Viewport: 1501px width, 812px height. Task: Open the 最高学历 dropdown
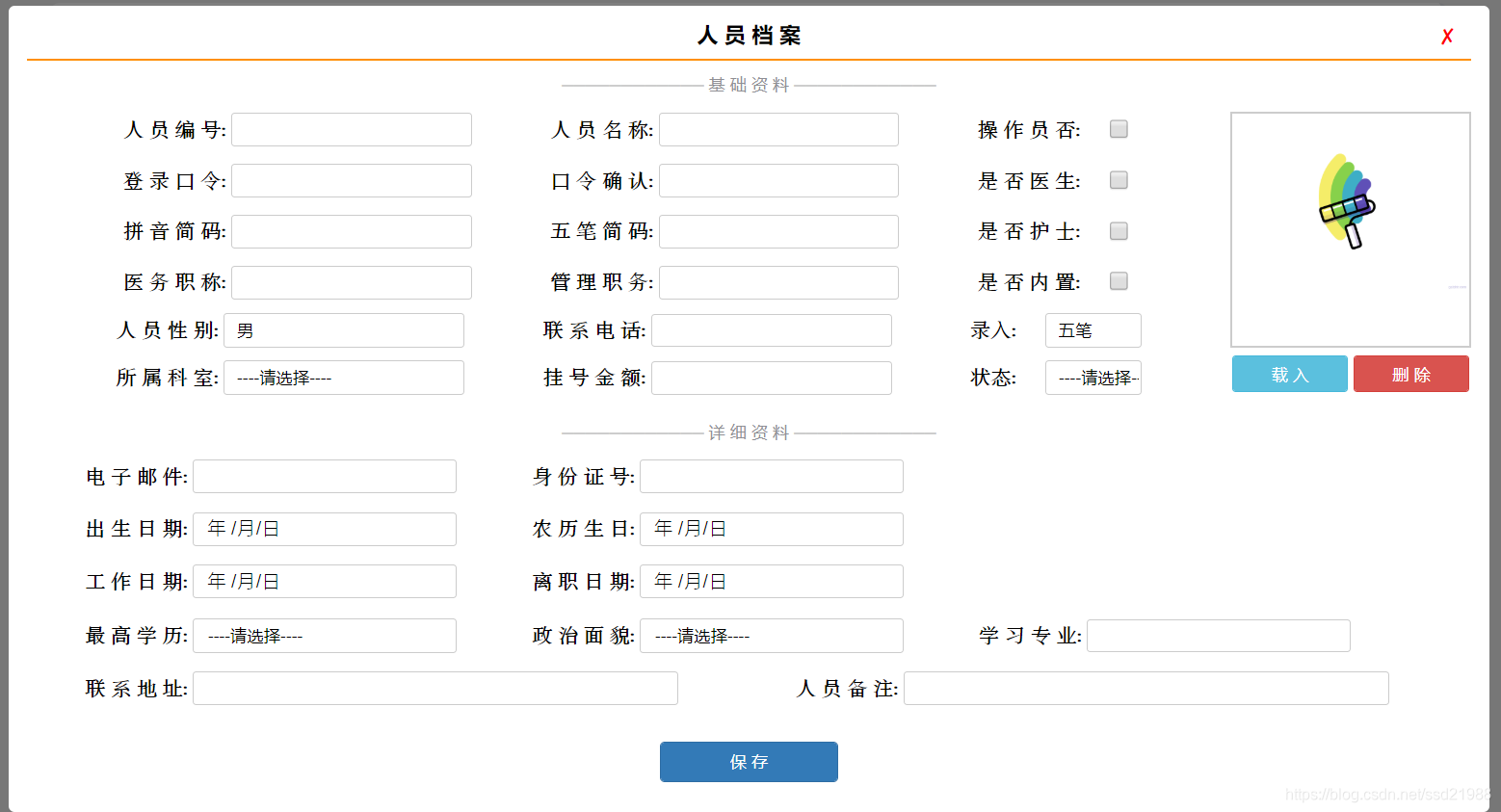tap(325, 636)
